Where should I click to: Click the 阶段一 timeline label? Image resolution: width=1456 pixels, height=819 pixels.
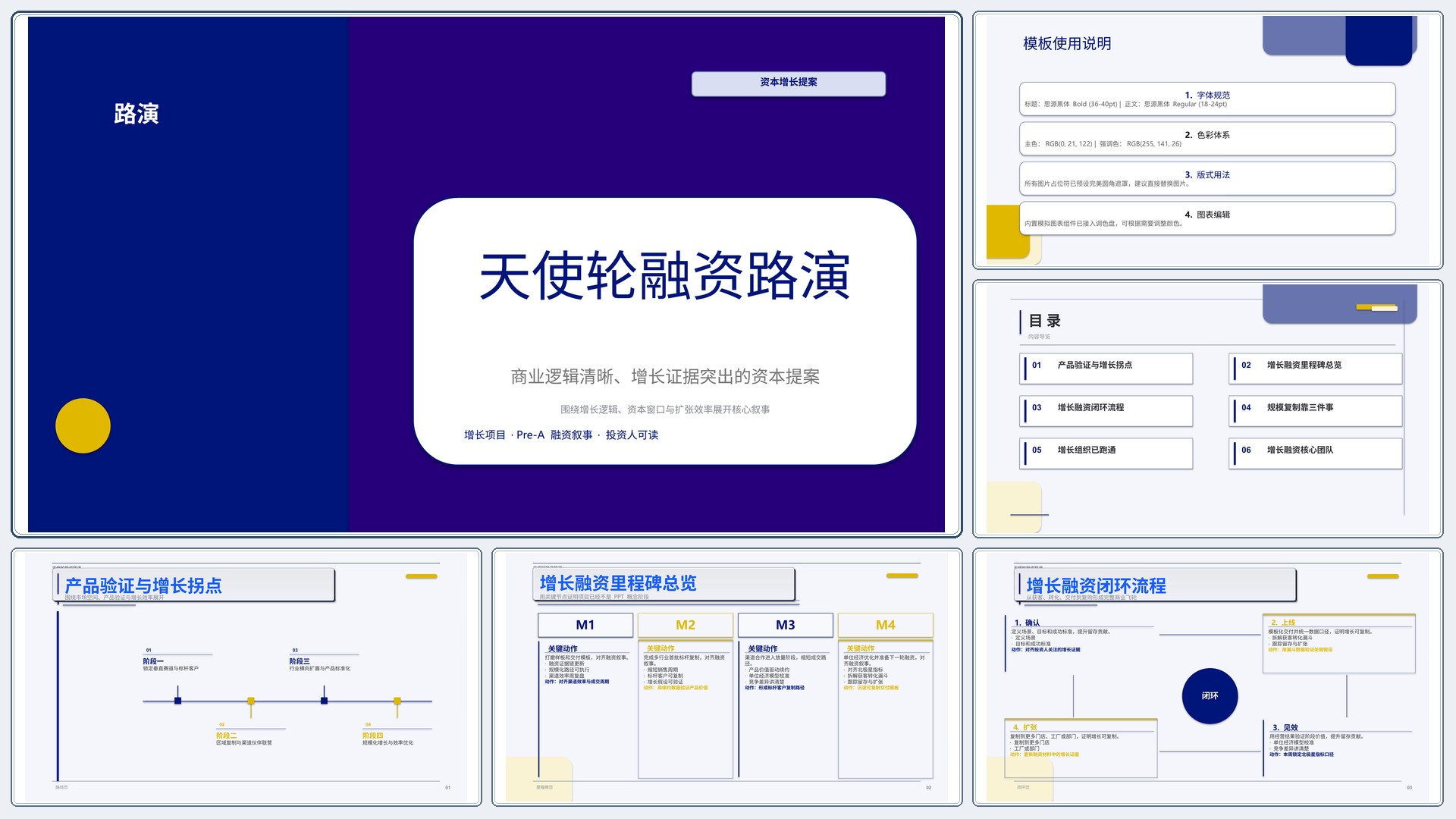153,661
